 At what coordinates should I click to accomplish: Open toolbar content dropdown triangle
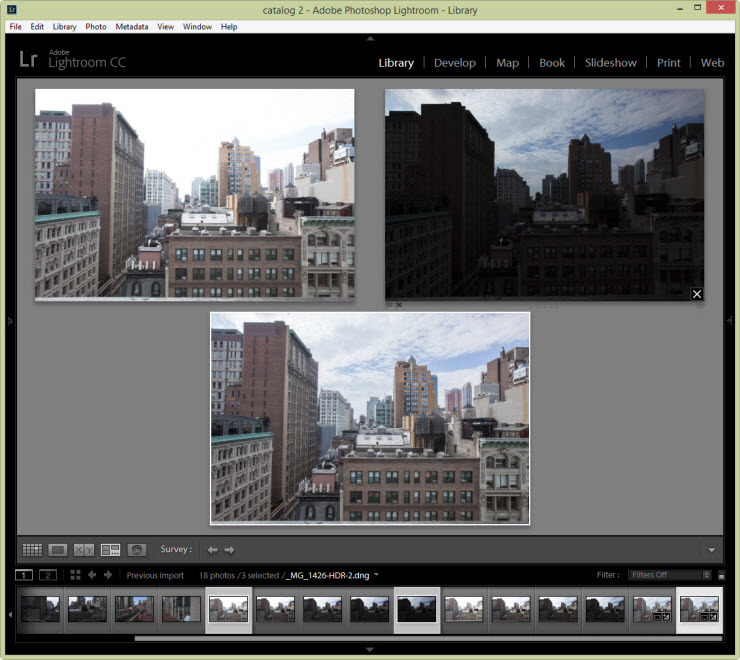point(711,550)
